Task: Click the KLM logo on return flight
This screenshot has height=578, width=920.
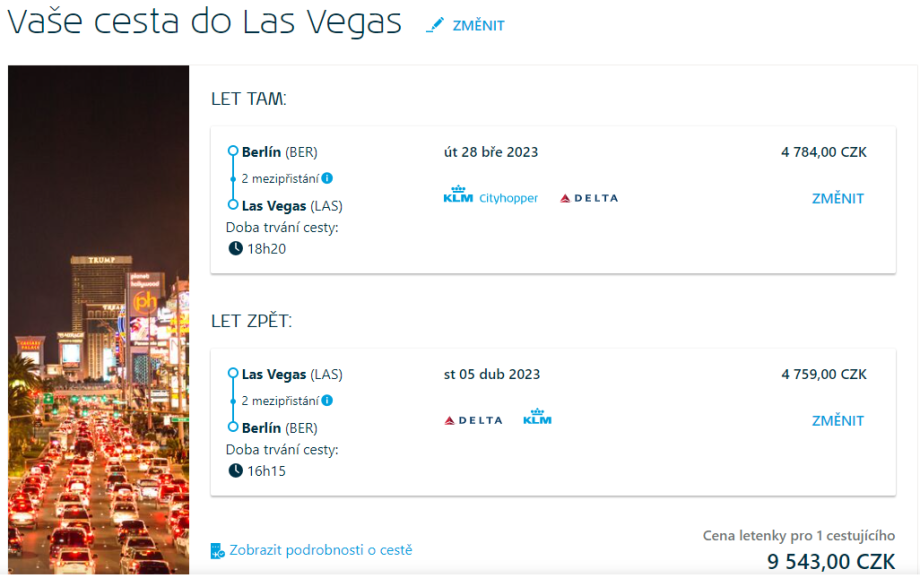Action: pos(537,417)
